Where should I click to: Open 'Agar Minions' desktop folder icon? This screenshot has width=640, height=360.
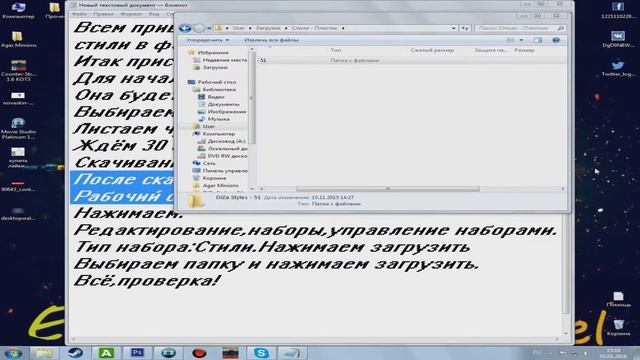(18, 39)
